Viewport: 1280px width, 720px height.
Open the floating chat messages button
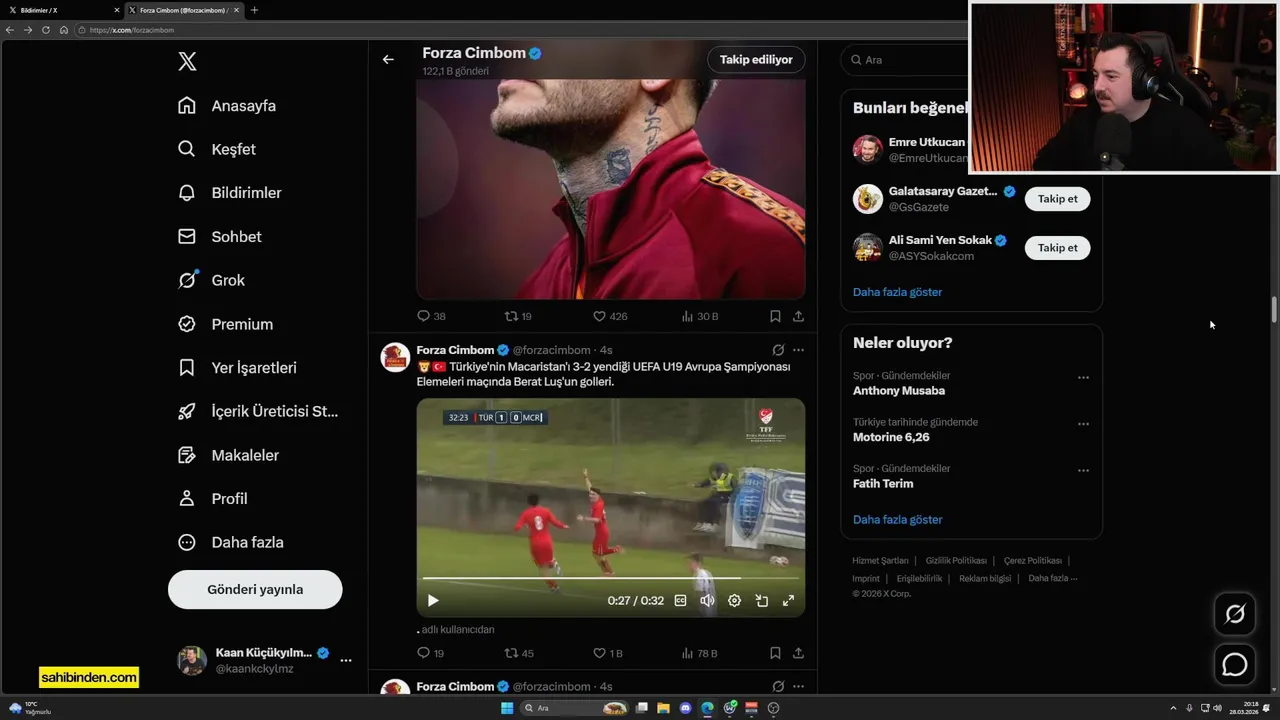(1235, 664)
